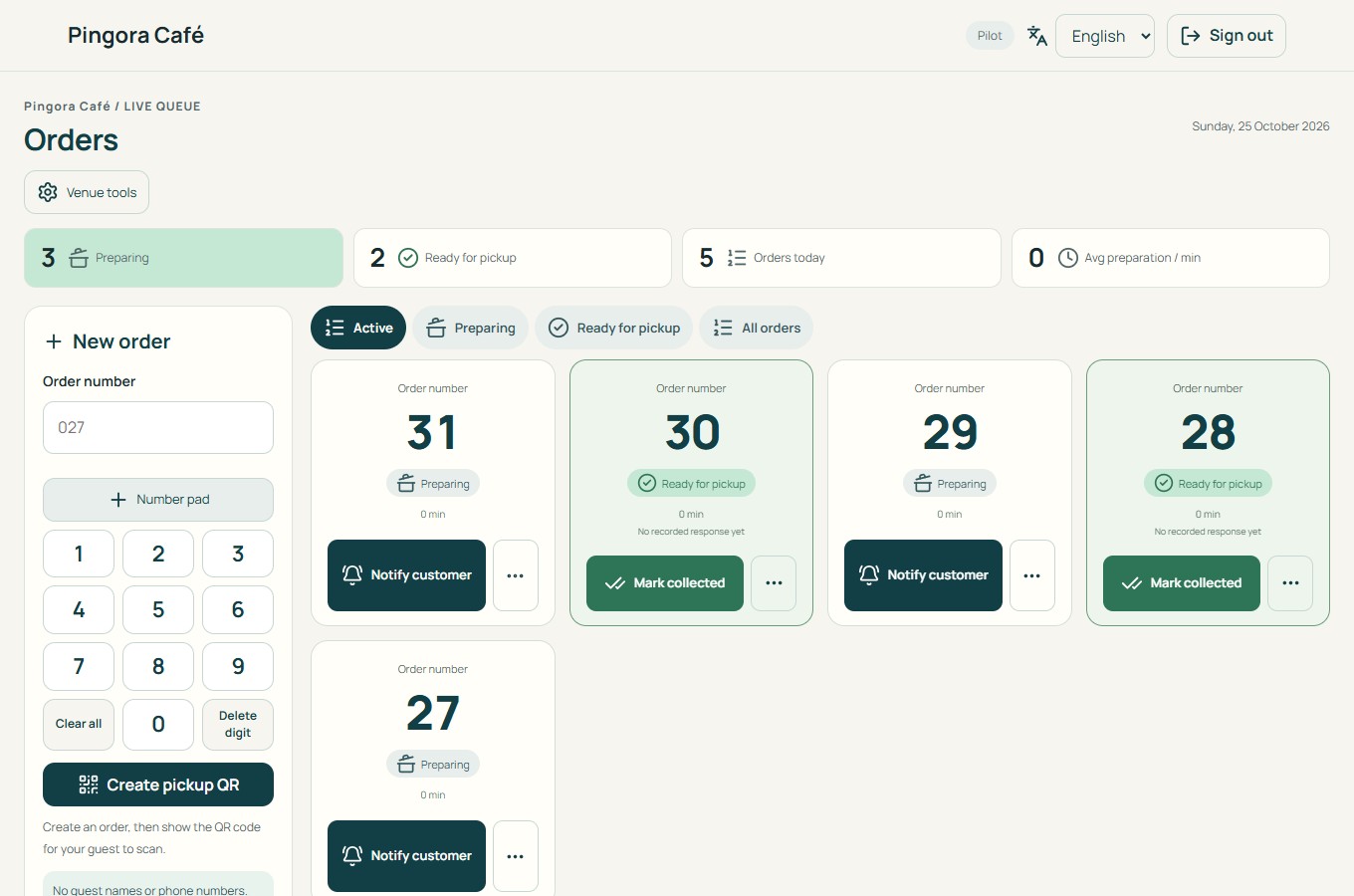
Task: Click the Create pickup QR button
Action: [x=158, y=784]
